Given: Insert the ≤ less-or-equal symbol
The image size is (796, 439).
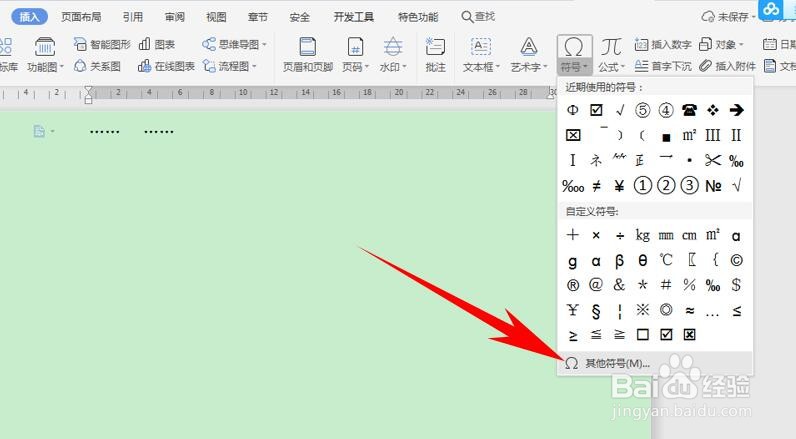Looking at the screenshot, I should 736,310.
